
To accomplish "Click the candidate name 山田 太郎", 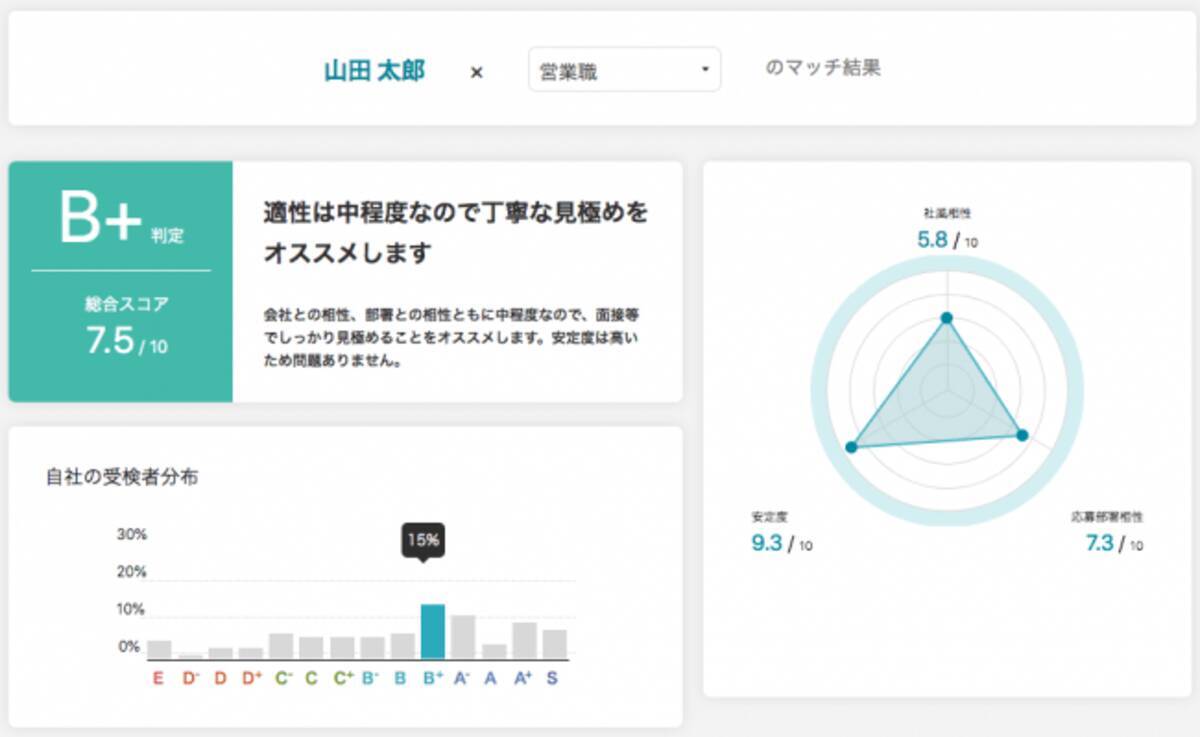I will coord(374,70).
